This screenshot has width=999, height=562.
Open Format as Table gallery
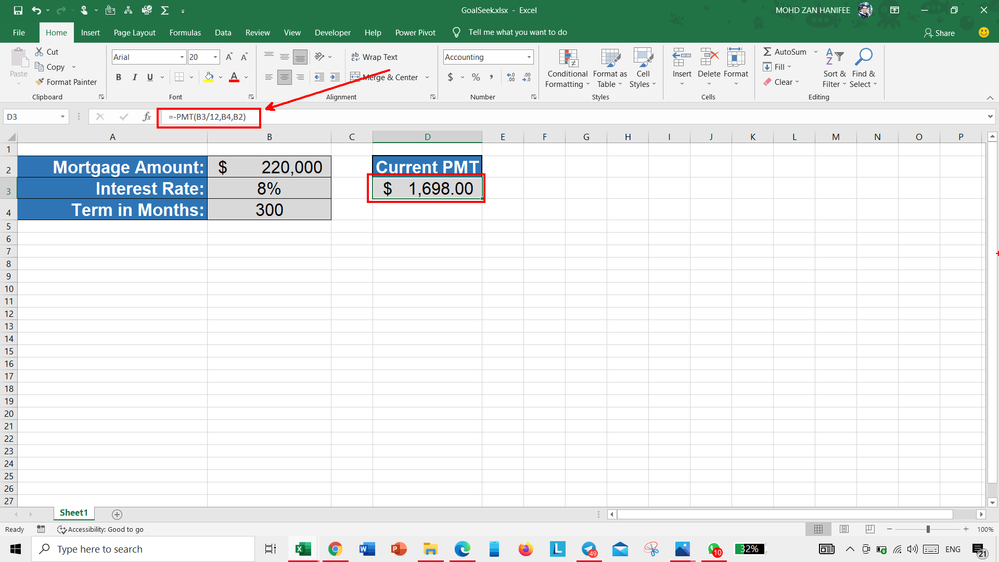tap(610, 68)
